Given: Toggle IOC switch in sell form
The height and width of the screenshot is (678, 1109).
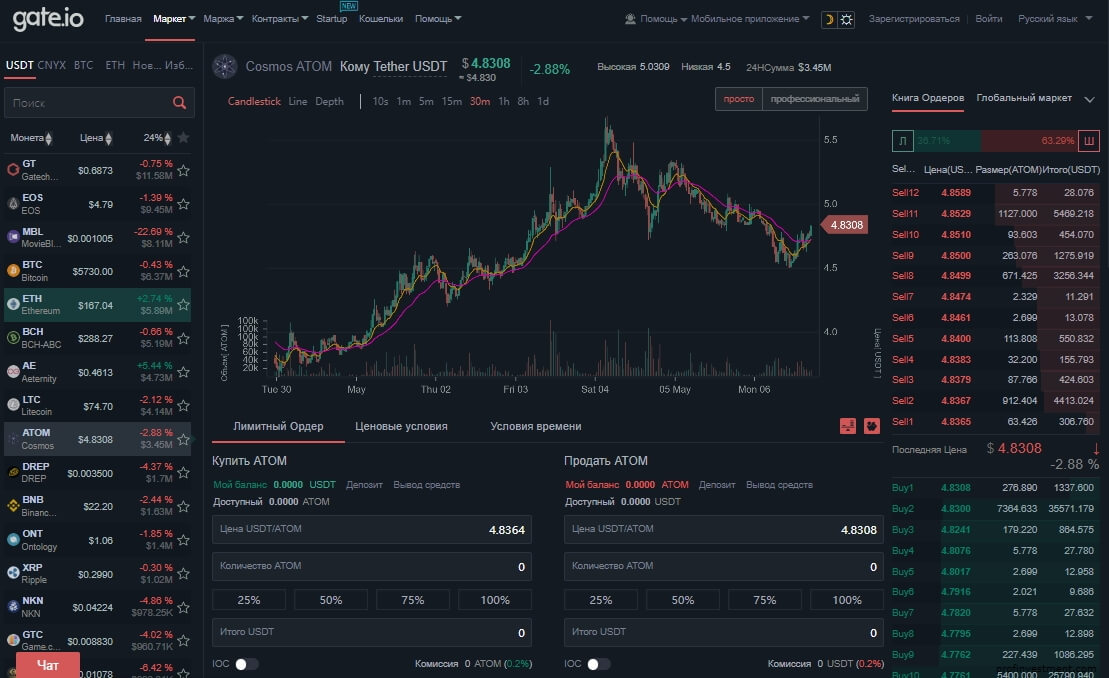Looking at the screenshot, I should (x=598, y=664).
